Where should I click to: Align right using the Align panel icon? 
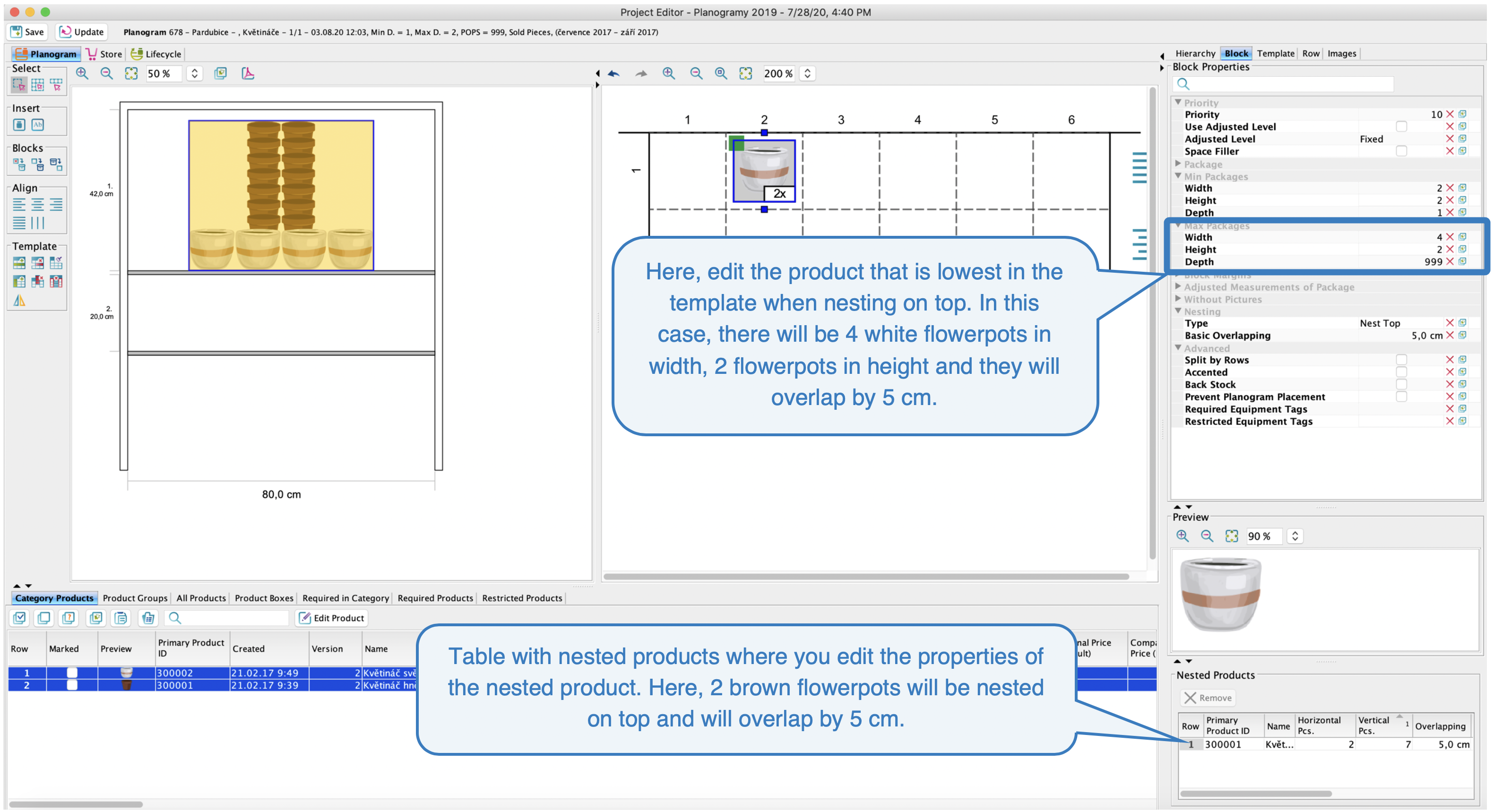pos(56,204)
